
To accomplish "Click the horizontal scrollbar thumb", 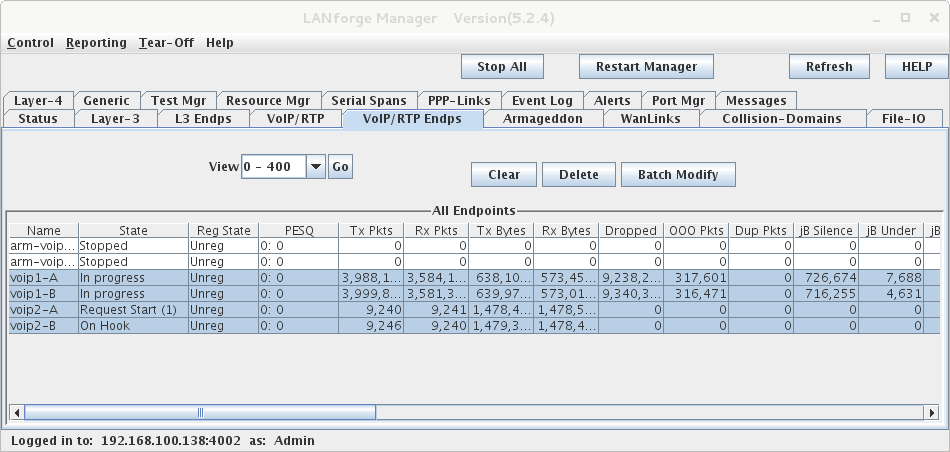I will (200, 413).
